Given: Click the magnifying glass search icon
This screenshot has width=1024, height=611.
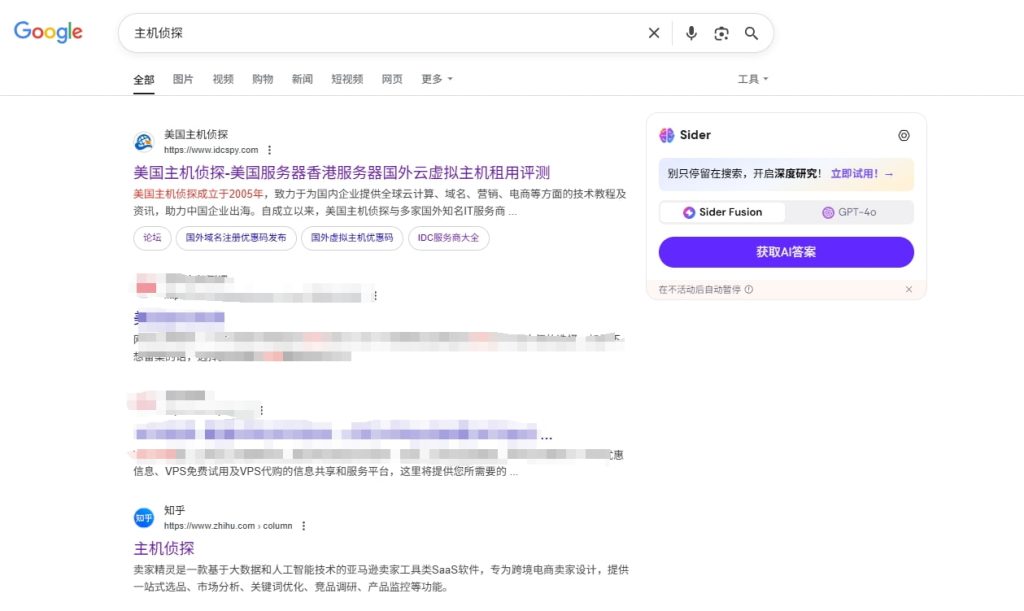Looking at the screenshot, I should click(x=752, y=33).
